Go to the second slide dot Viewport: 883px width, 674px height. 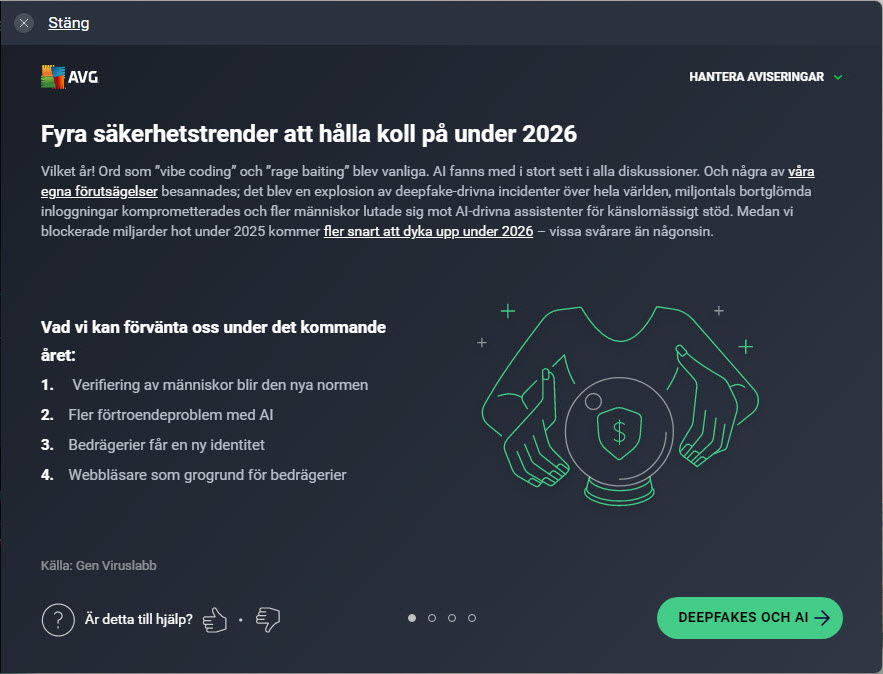tap(432, 618)
